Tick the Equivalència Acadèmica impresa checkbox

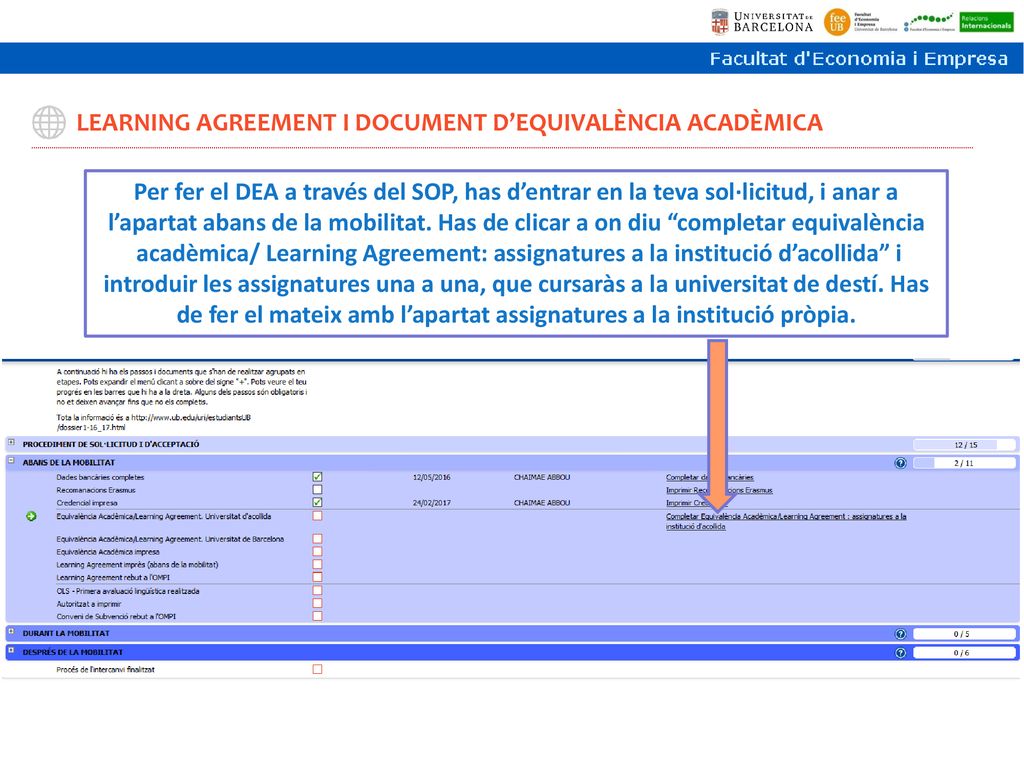click(x=317, y=552)
